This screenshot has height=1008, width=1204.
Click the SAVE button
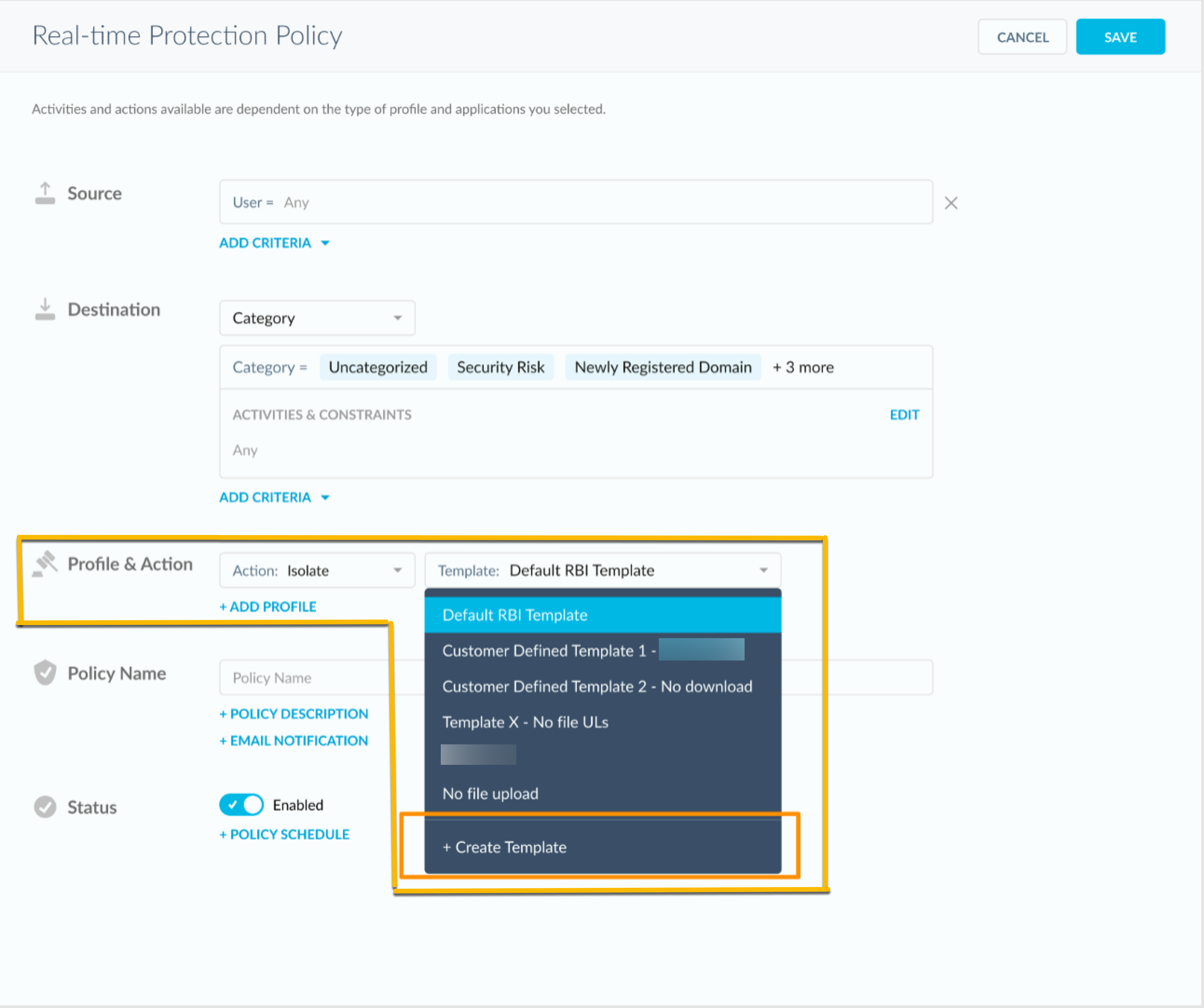pyautogui.click(x=1120, y=36)
